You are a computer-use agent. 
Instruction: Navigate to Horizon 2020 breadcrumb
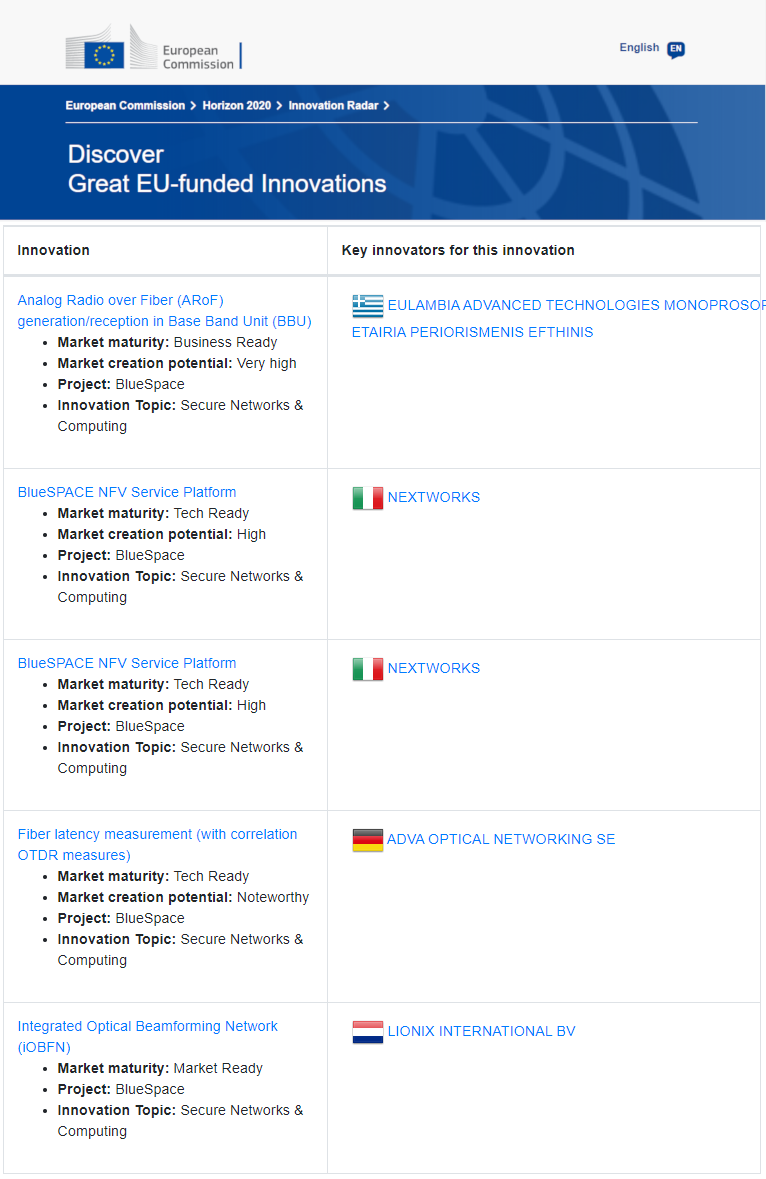[237, 105]
